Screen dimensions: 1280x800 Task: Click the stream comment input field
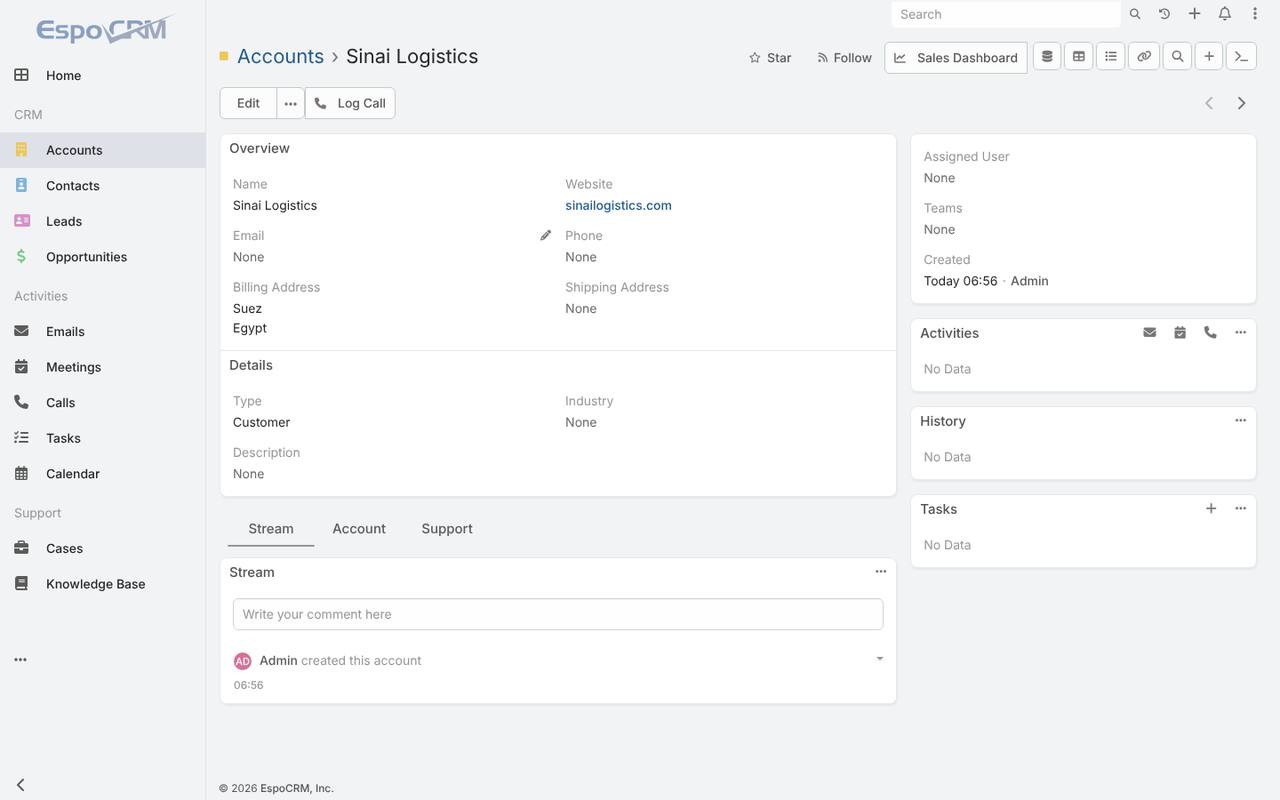[558, 614]
